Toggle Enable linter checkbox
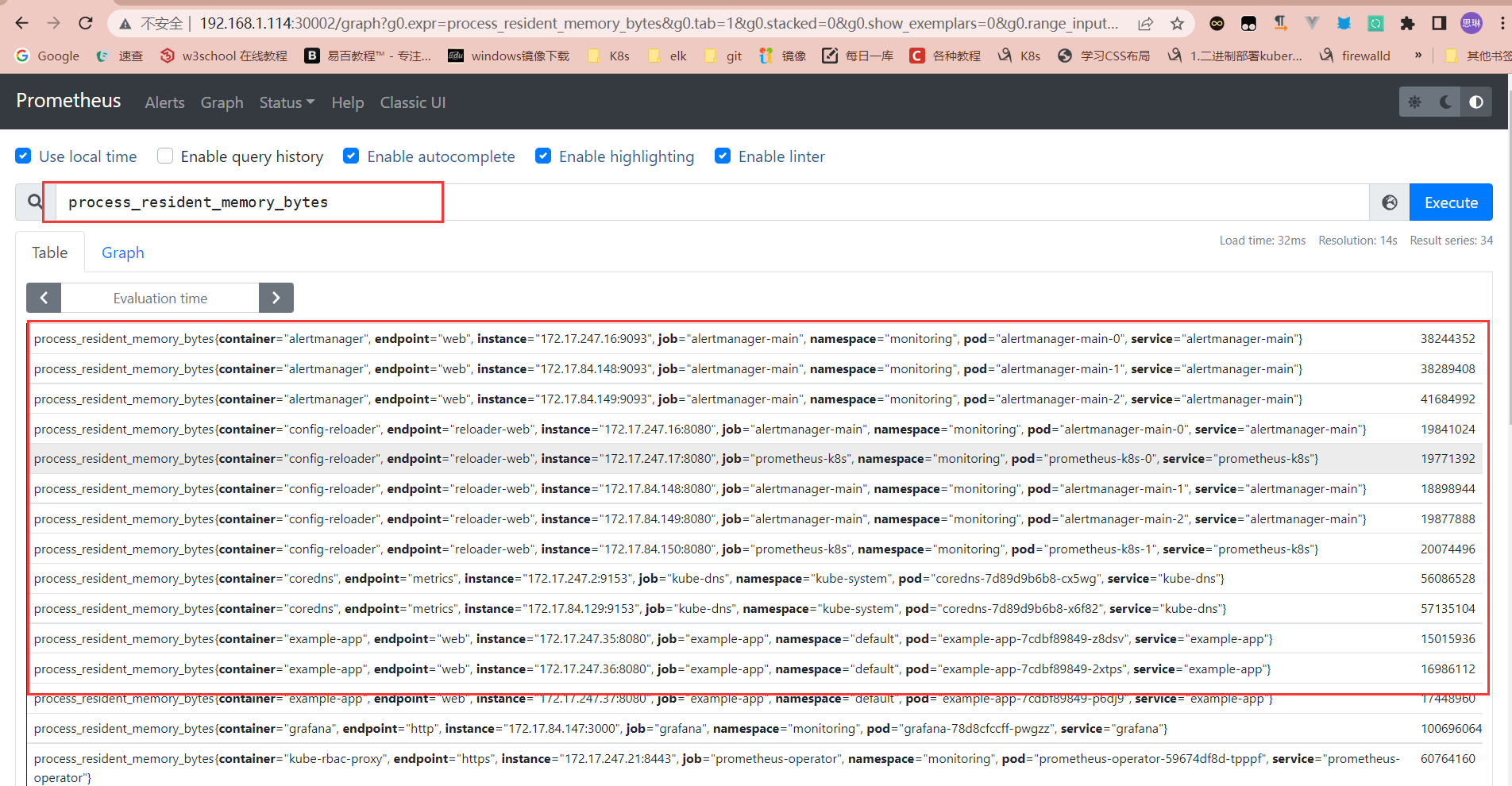 [723, 156]
